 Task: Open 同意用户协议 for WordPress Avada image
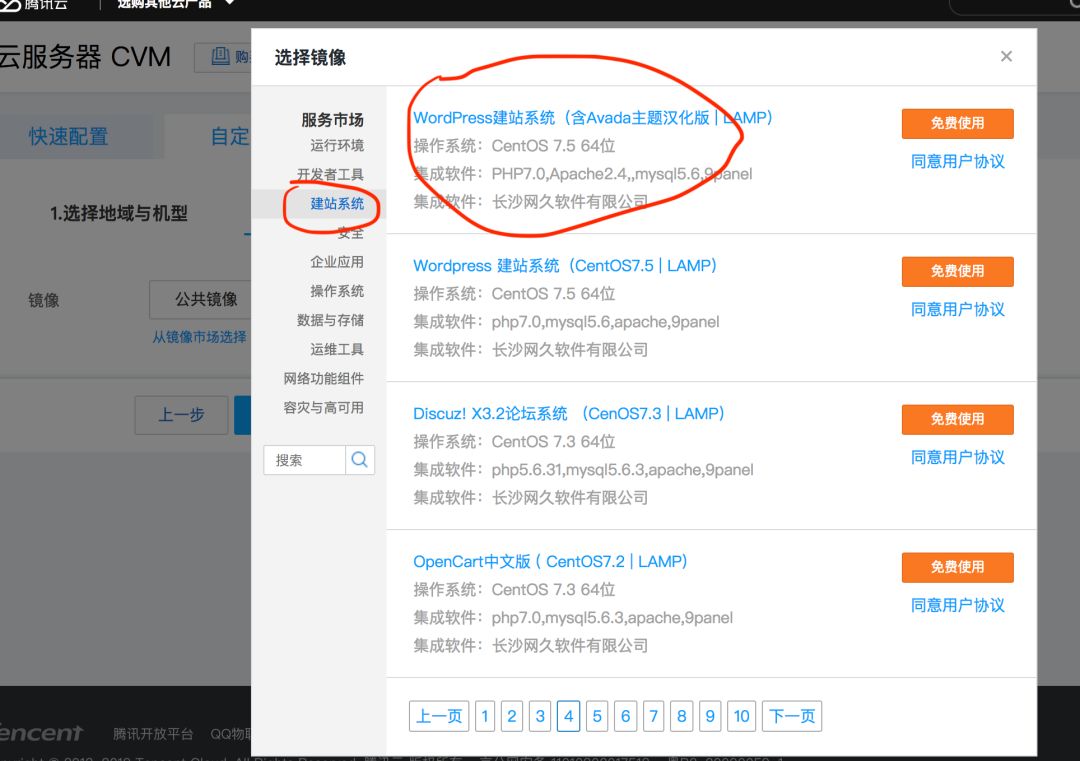[957, 162]
